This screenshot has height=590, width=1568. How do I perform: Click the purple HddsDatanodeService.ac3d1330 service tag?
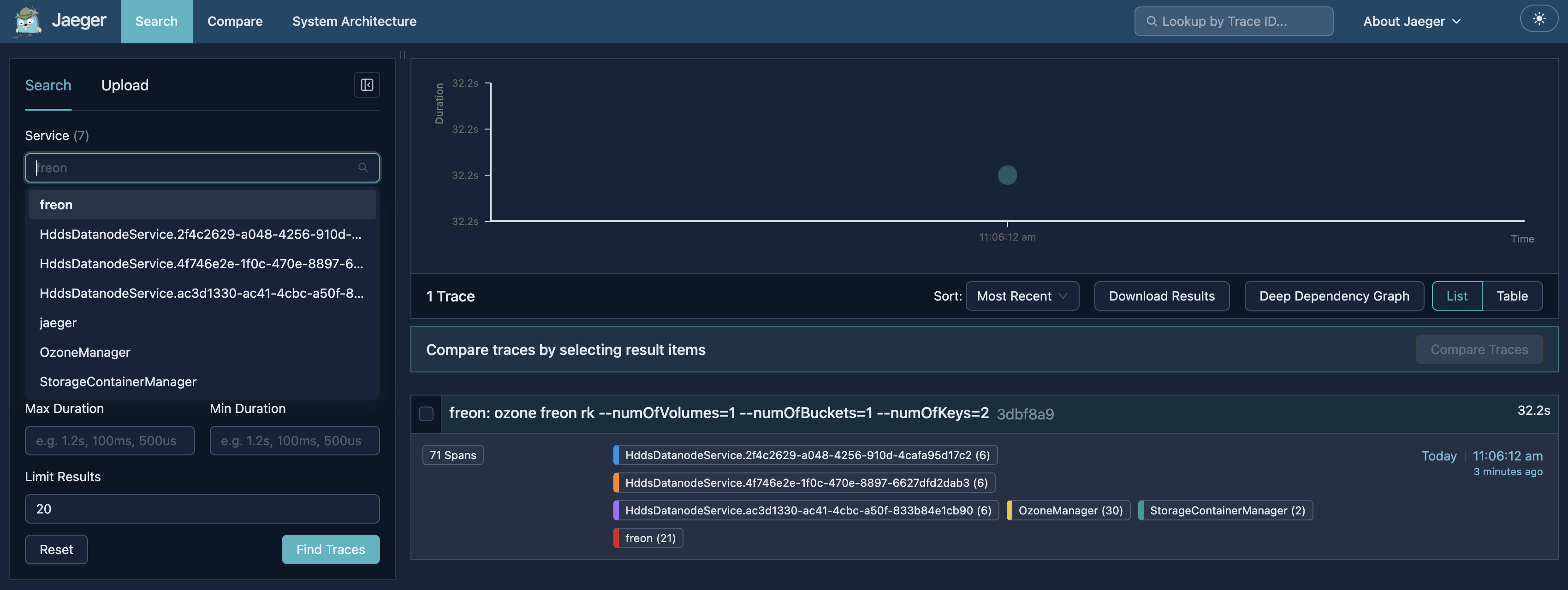click(x=806, y=511)
